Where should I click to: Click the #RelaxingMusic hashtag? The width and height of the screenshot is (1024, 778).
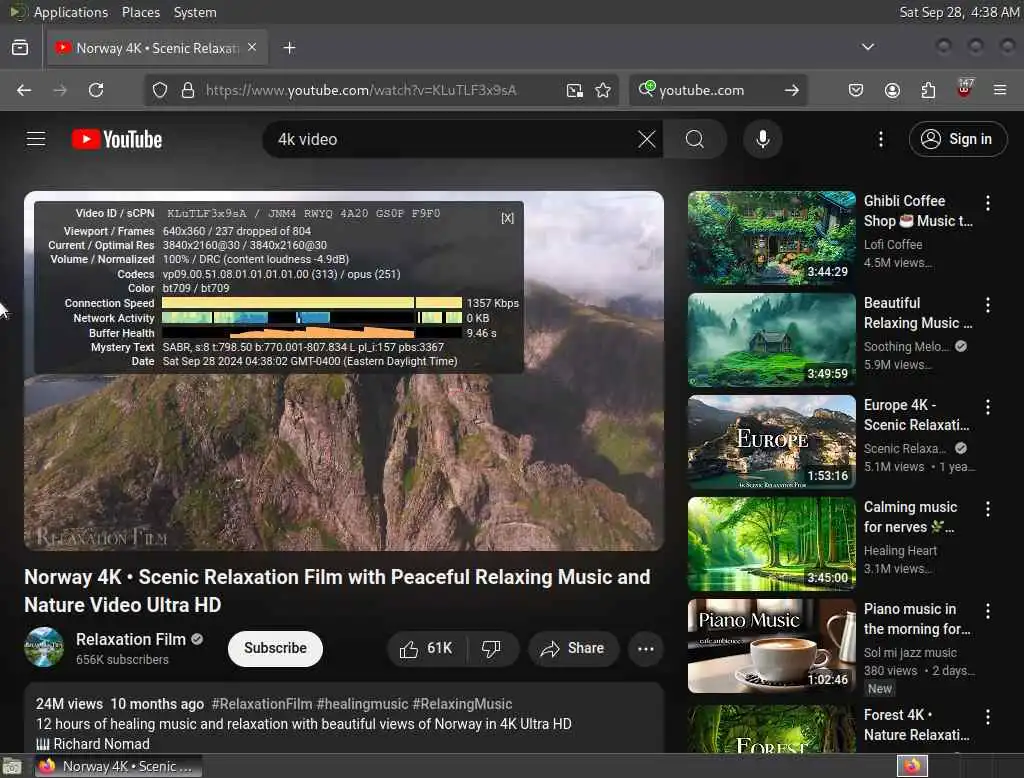click(x=462, y=704)
